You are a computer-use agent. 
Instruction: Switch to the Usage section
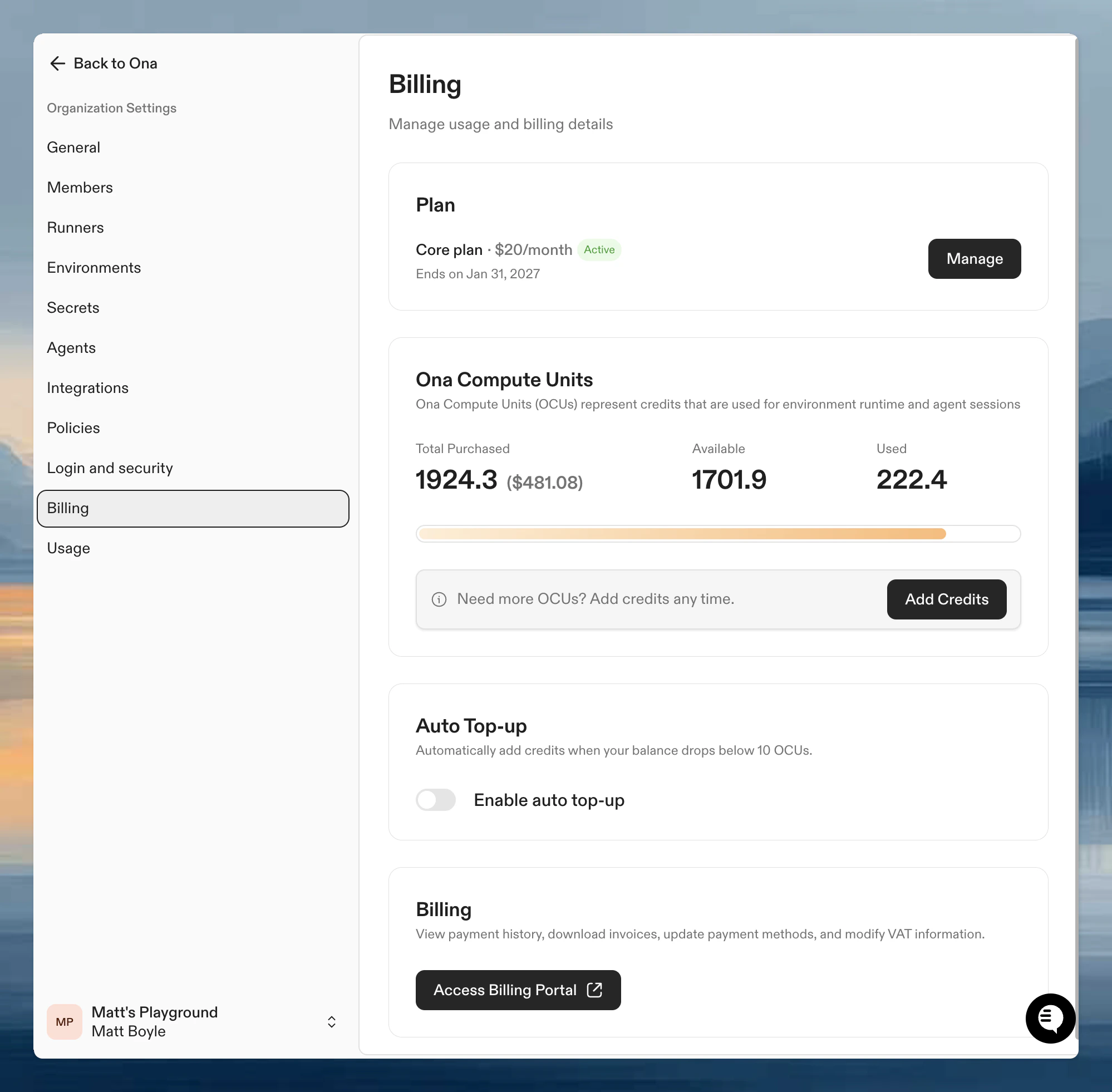68,548
